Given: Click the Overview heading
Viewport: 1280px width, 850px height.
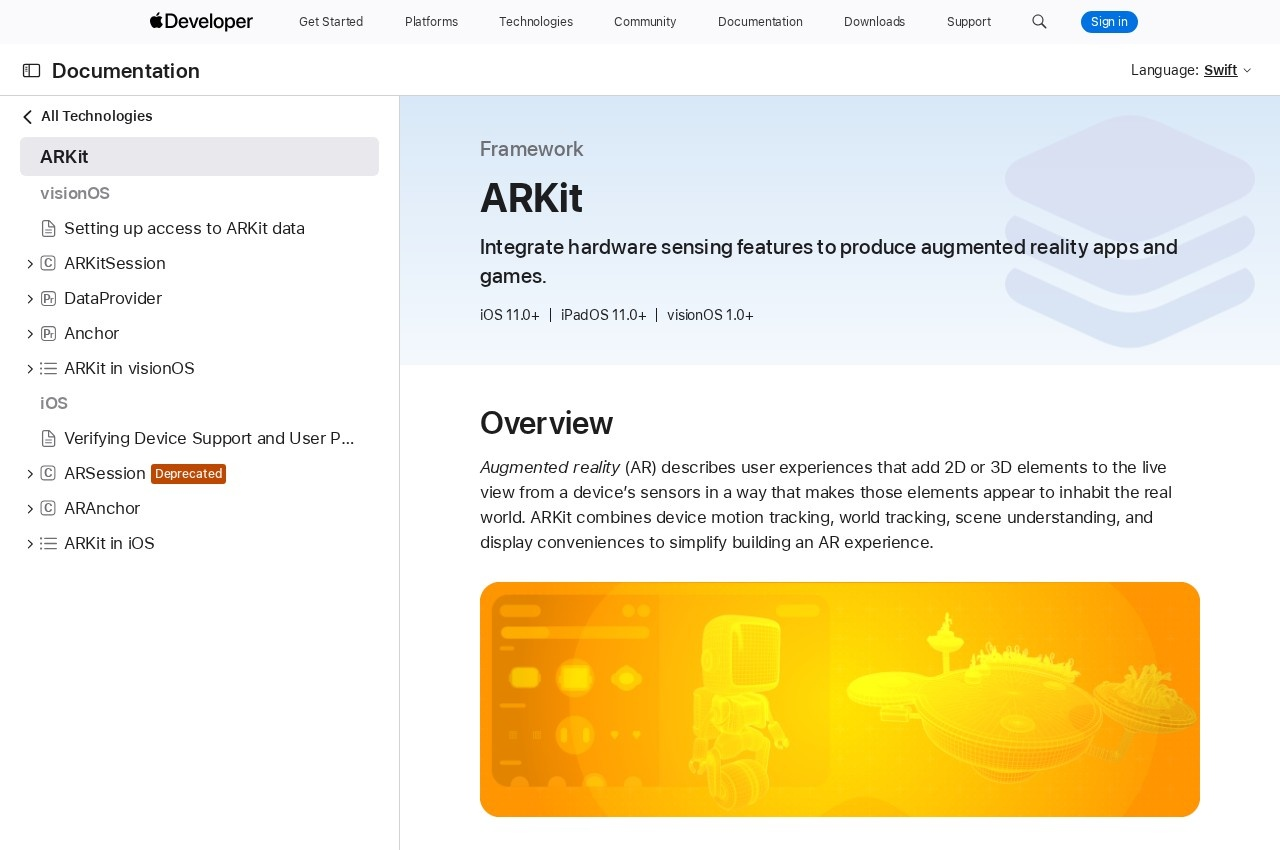Looking at the screenshot, I should [546, 423].
